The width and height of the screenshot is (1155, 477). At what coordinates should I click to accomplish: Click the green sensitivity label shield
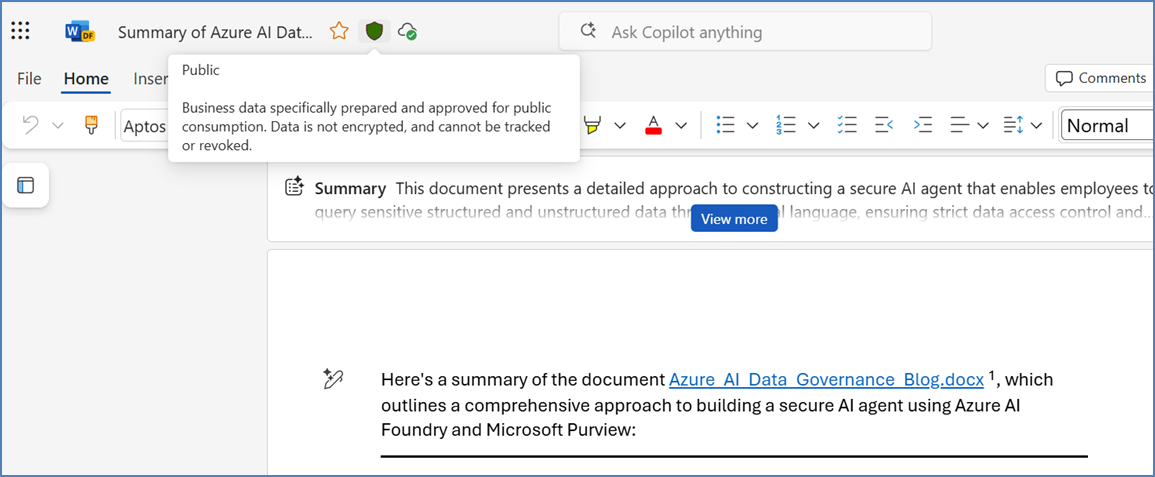[374, 31]
